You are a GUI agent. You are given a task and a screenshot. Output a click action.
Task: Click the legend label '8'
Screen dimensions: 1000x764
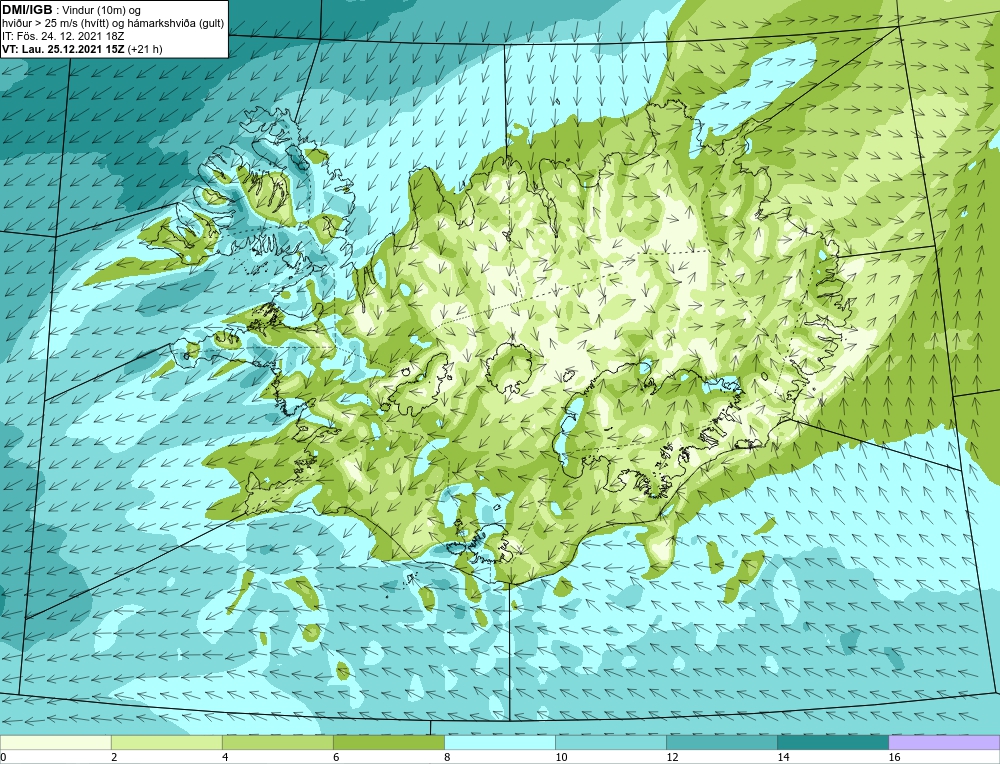pyautogui.click(x=446, y=757)
